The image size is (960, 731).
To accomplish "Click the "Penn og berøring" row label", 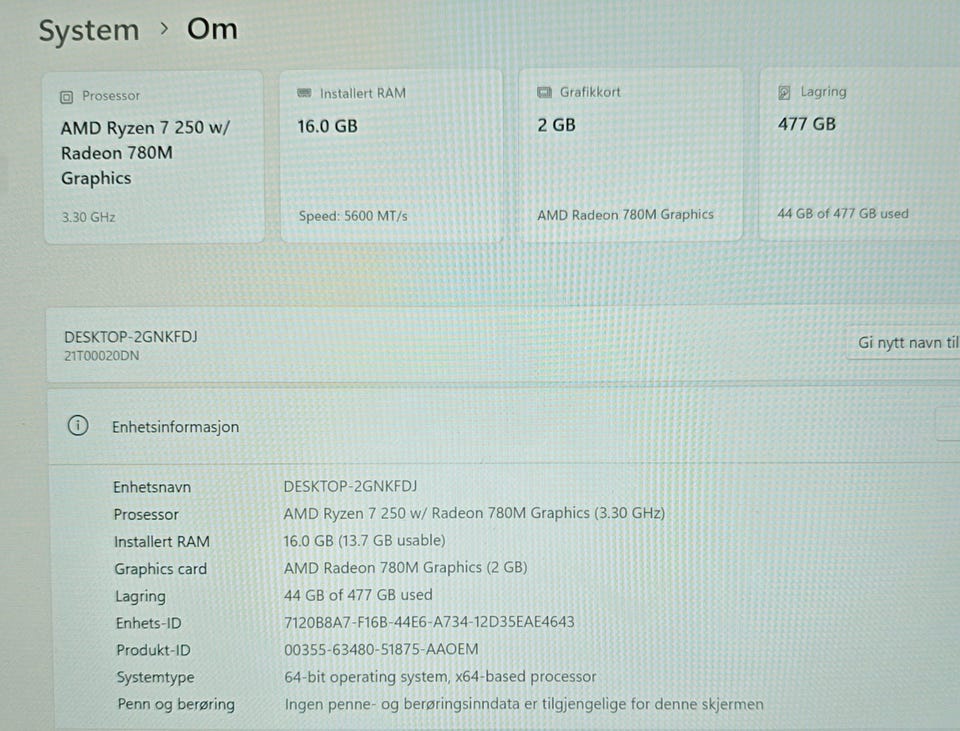I will pyautogui.click(x=176, y=704).
